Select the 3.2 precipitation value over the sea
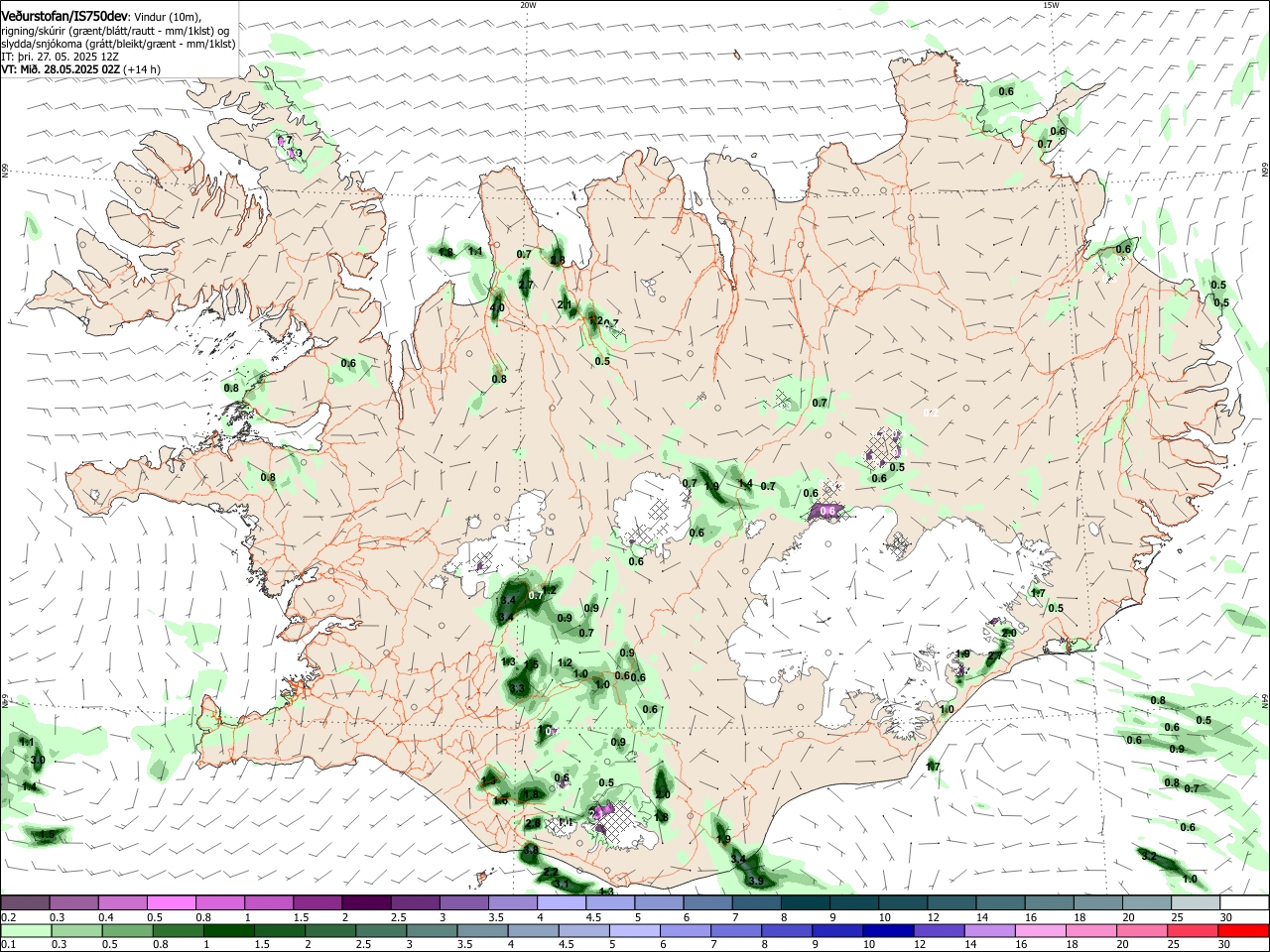 1149,856
